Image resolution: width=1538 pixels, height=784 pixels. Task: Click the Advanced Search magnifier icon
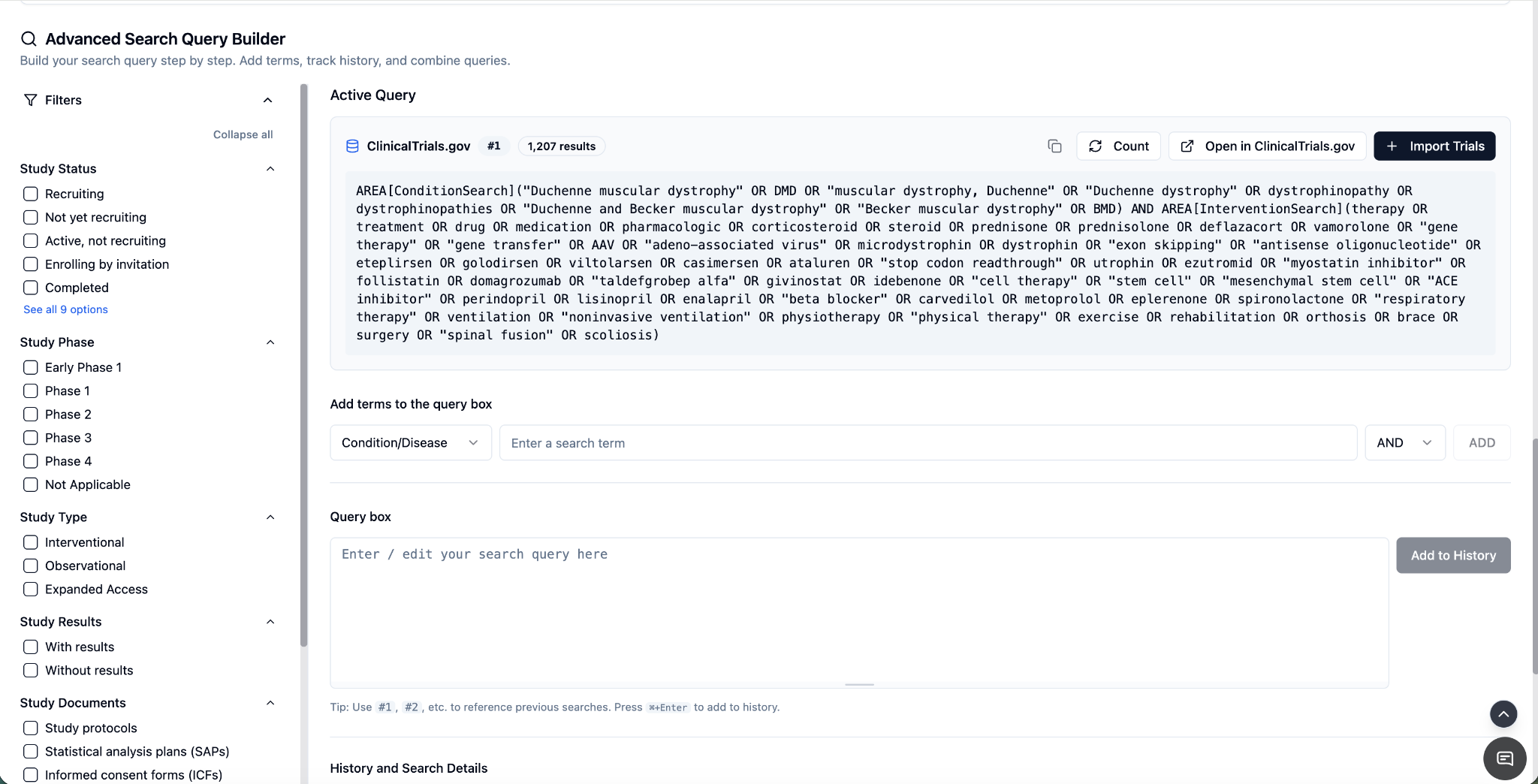(29, 39)
